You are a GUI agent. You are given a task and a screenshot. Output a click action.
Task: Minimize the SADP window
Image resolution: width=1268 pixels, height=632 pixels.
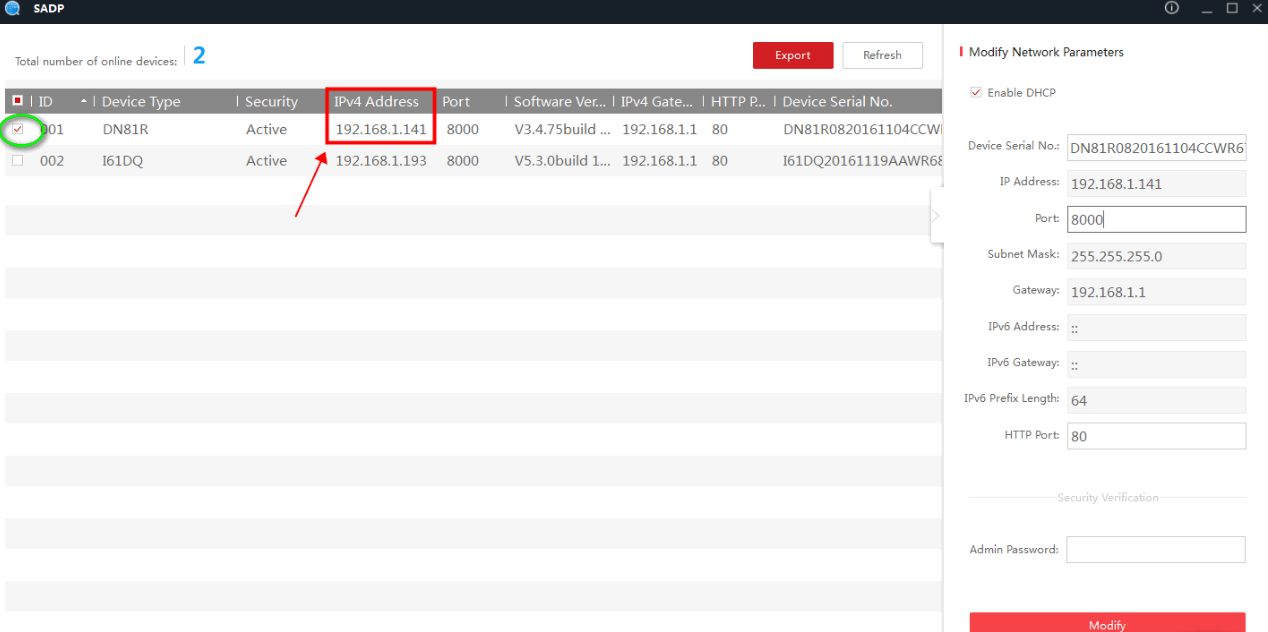(x=1207, y=8)
